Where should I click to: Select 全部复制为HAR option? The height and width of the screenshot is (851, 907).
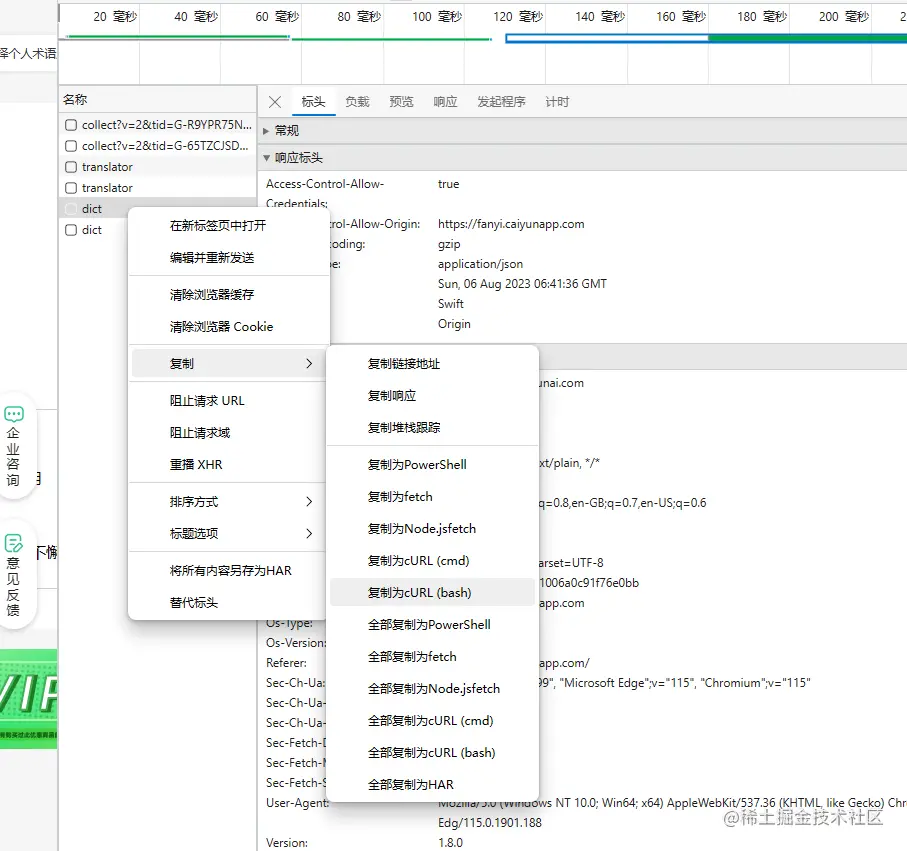pyautogui.click(x=432, y=784)
